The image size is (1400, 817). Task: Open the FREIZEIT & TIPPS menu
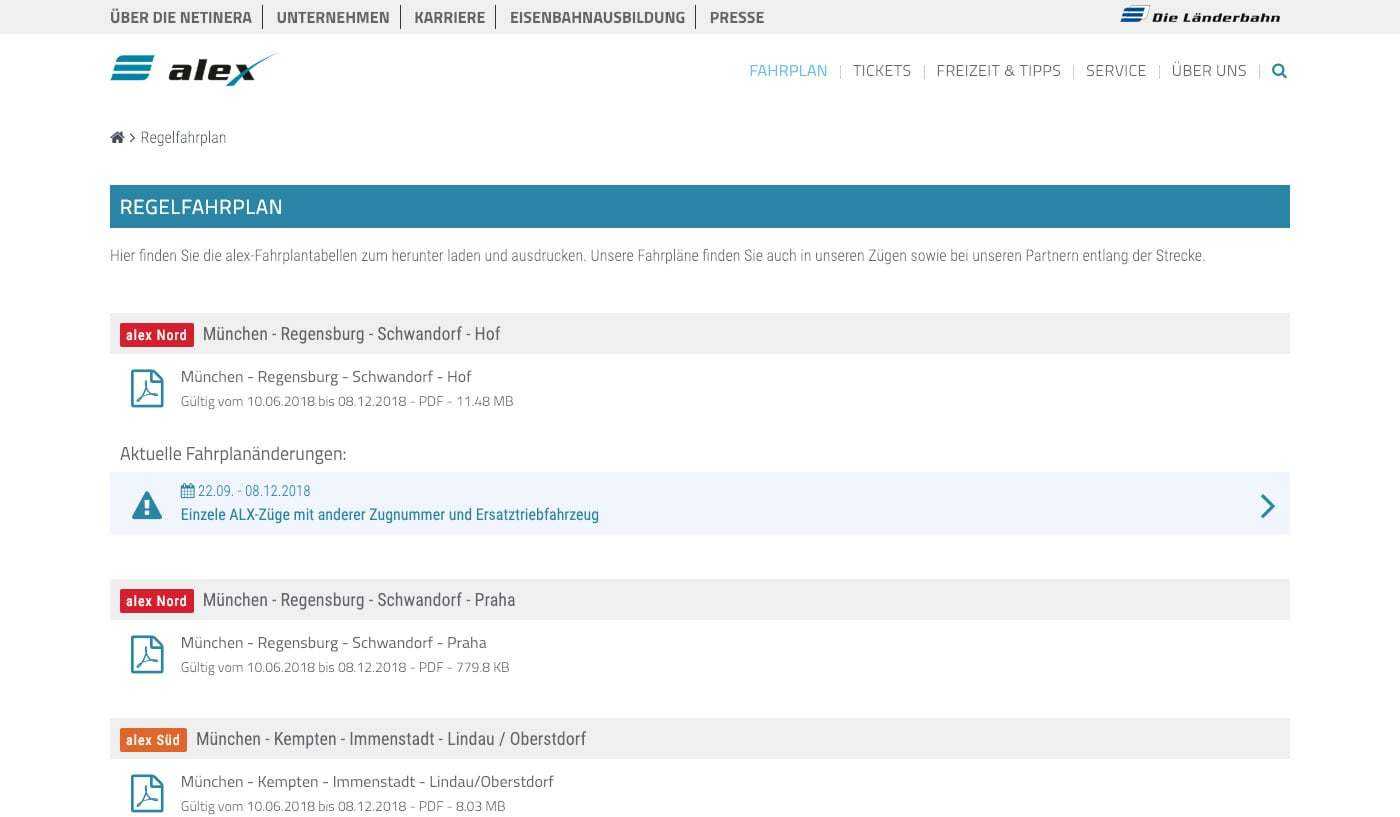[998, 71]
